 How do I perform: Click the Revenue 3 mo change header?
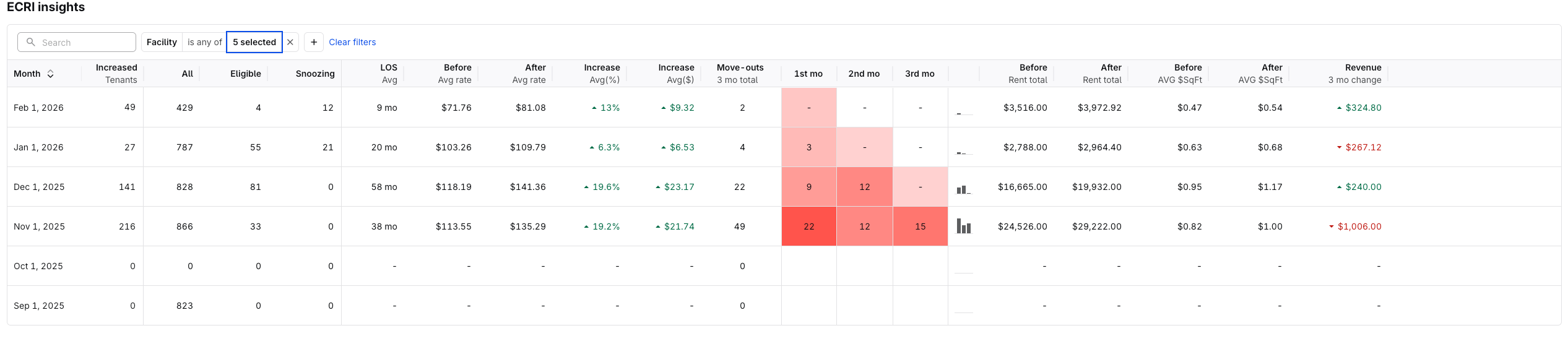pyautogui.click(x=1354, y=74)
